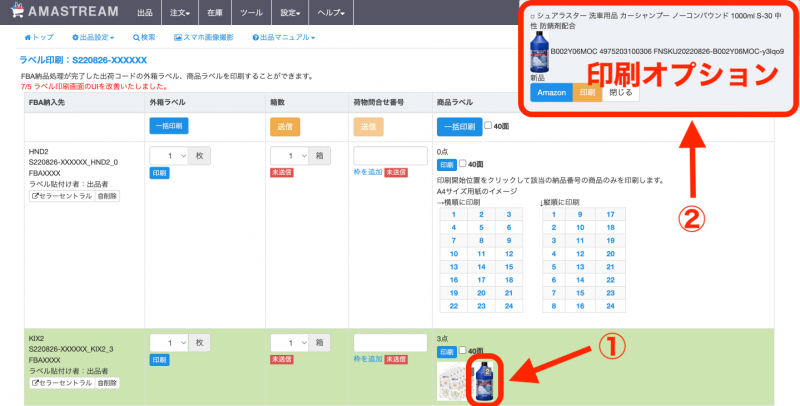Viewport: 800px width, 406px height.
Task: Click the AMASTREAM cart logo icon
Action: coord(17,11)
